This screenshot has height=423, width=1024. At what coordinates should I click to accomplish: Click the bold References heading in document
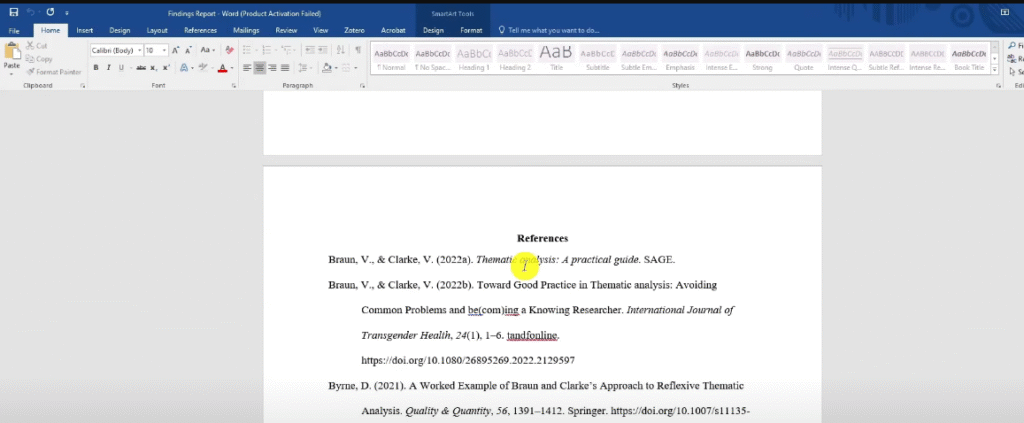pyautogui.click(x=542, y=238)
